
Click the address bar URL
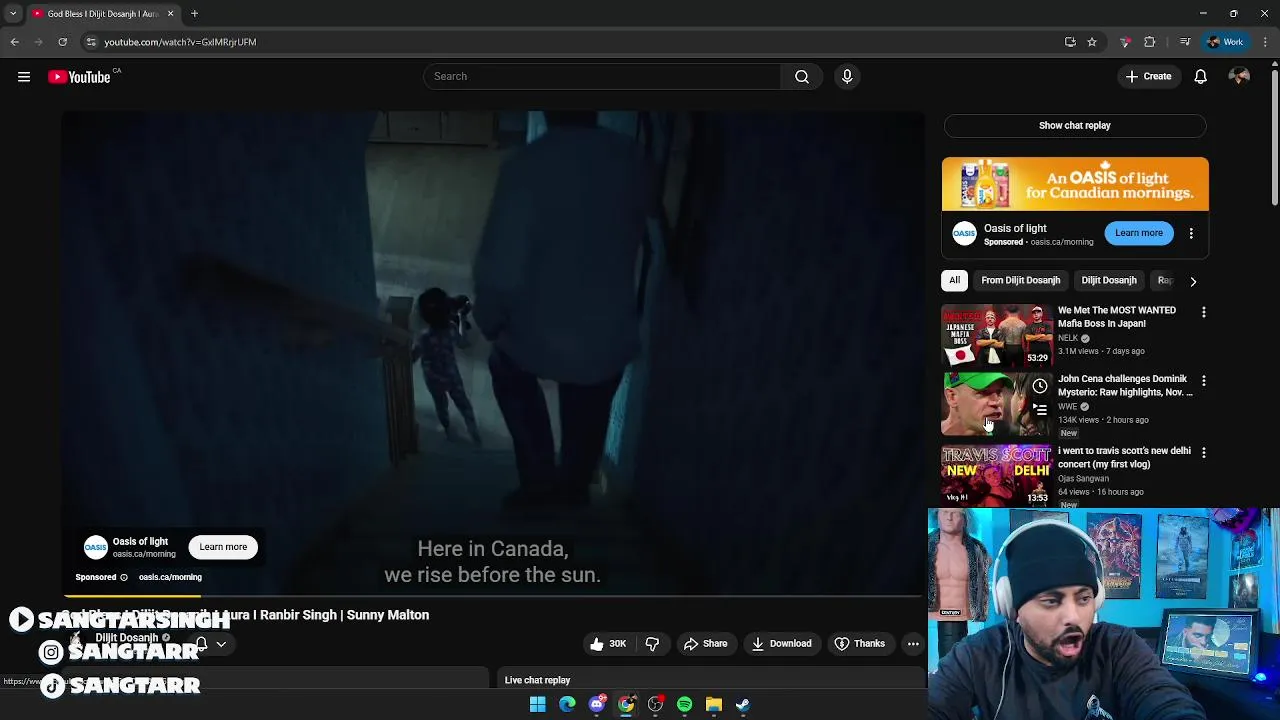pyautogui.click(x=180, y=42)
